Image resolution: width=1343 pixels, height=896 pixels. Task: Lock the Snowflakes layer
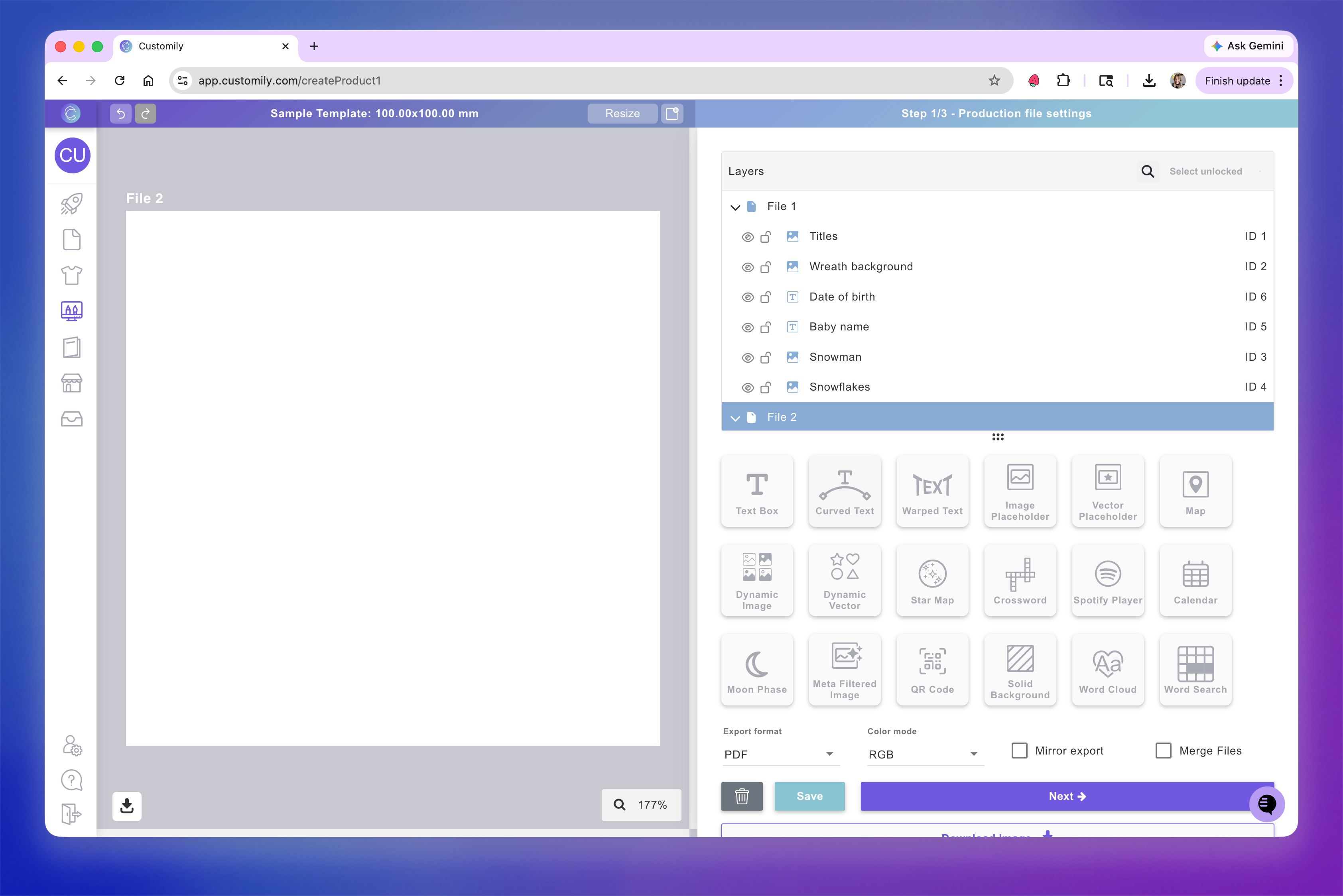coord(766,387)
